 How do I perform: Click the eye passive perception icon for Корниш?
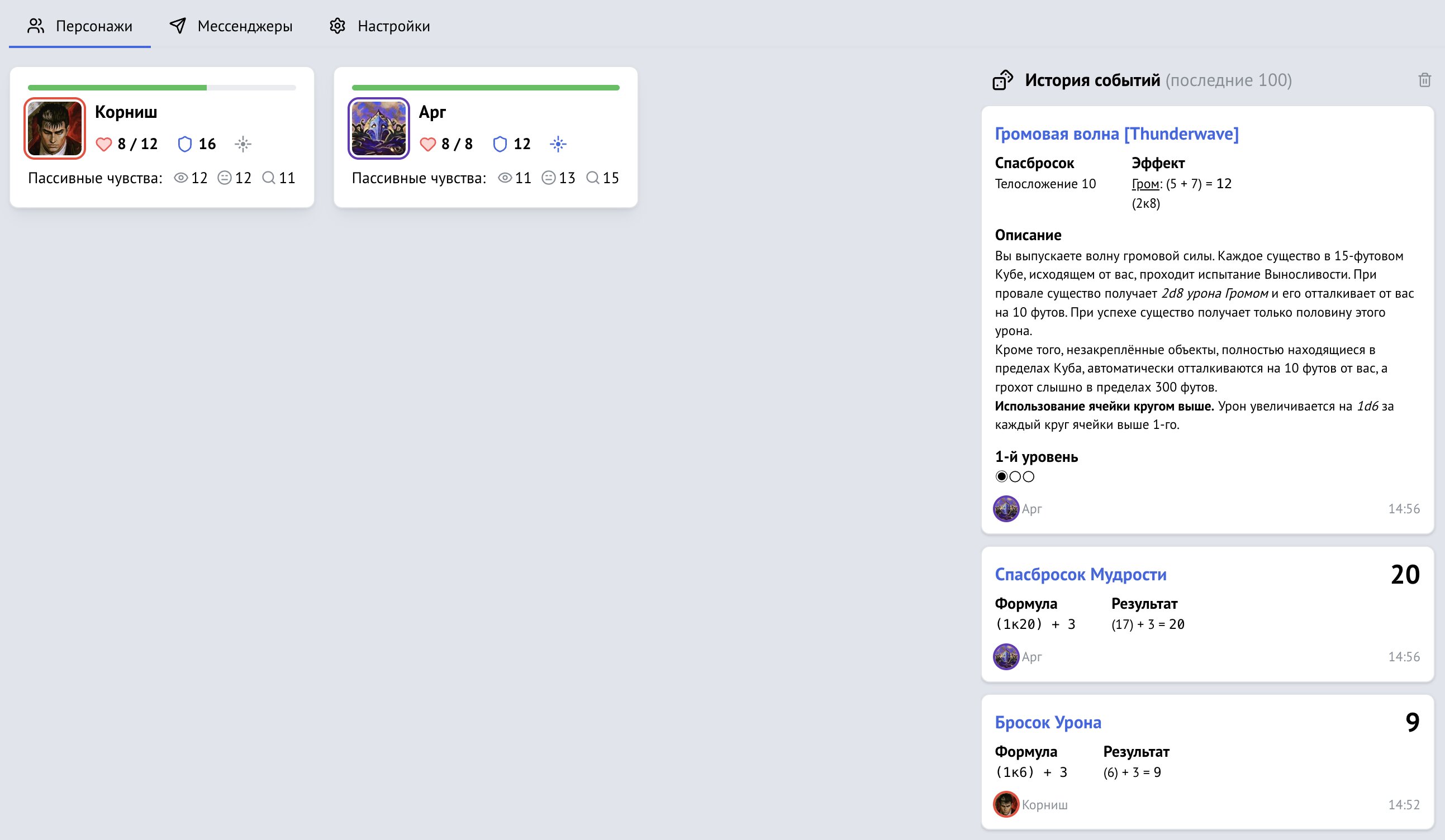click(180, 178)
